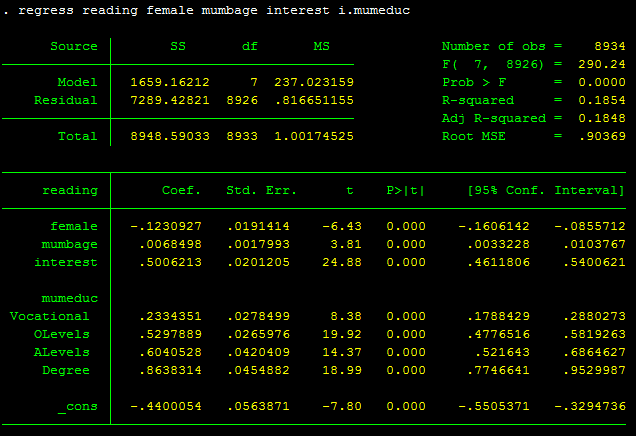Click the ALevels category label

pyautogui.click(x=62, y=352)
